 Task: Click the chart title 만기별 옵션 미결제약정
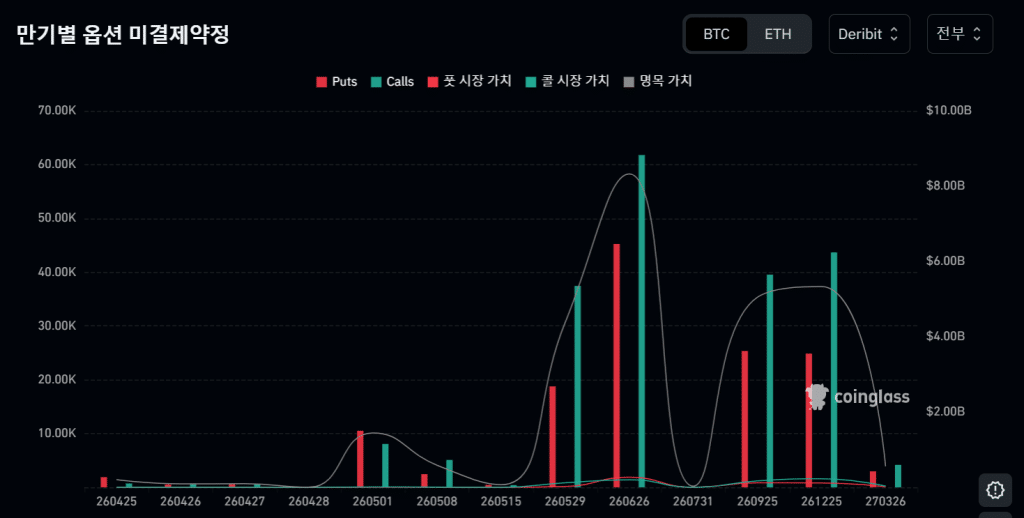[x=123, y=35]
